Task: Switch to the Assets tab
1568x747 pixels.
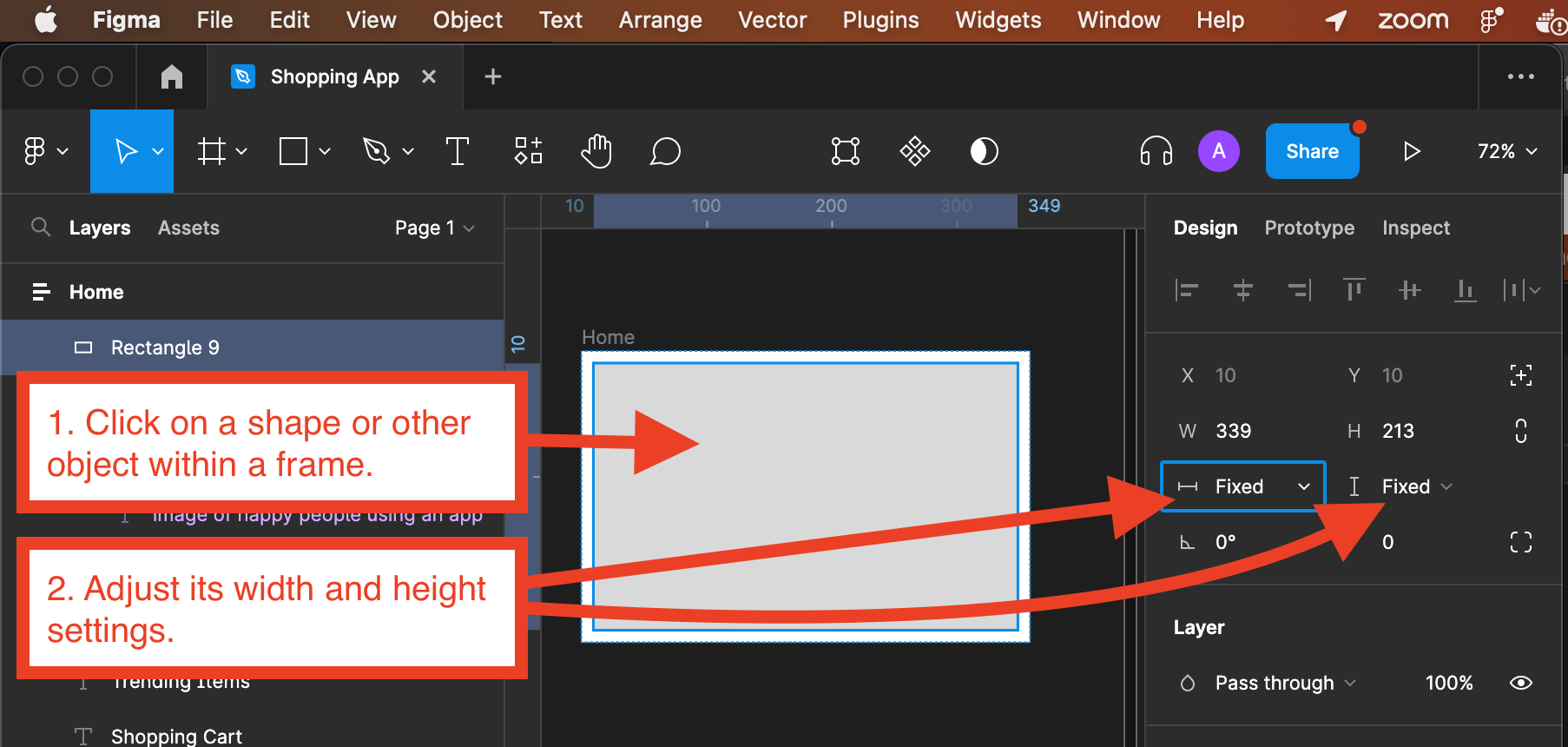Action: 188,228
